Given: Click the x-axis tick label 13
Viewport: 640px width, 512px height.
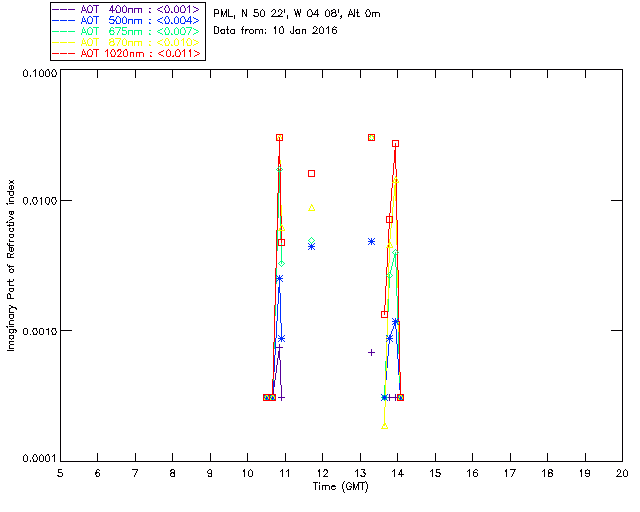Looking at the screenshot, I should click(360, 473).
